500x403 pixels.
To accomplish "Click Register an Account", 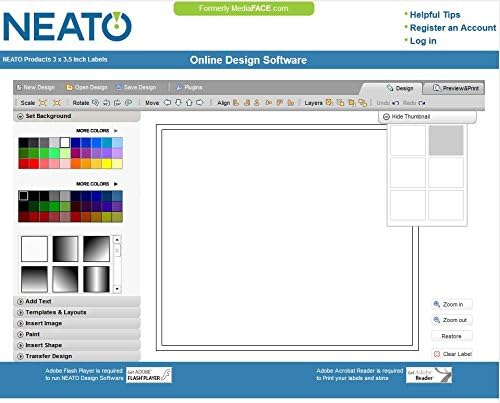I will click(453, 28).
